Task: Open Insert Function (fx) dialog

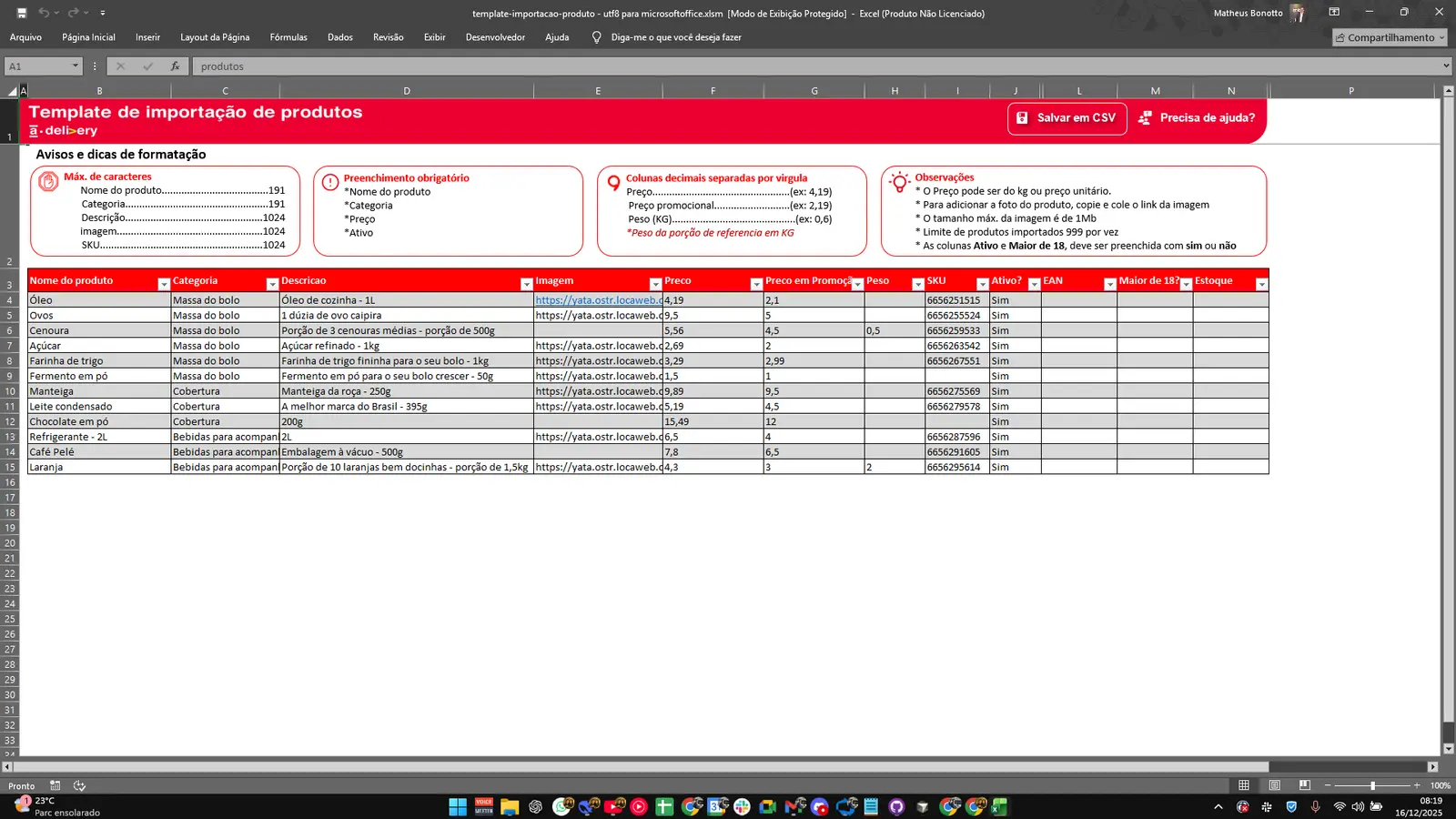Action: pos(175,66)
